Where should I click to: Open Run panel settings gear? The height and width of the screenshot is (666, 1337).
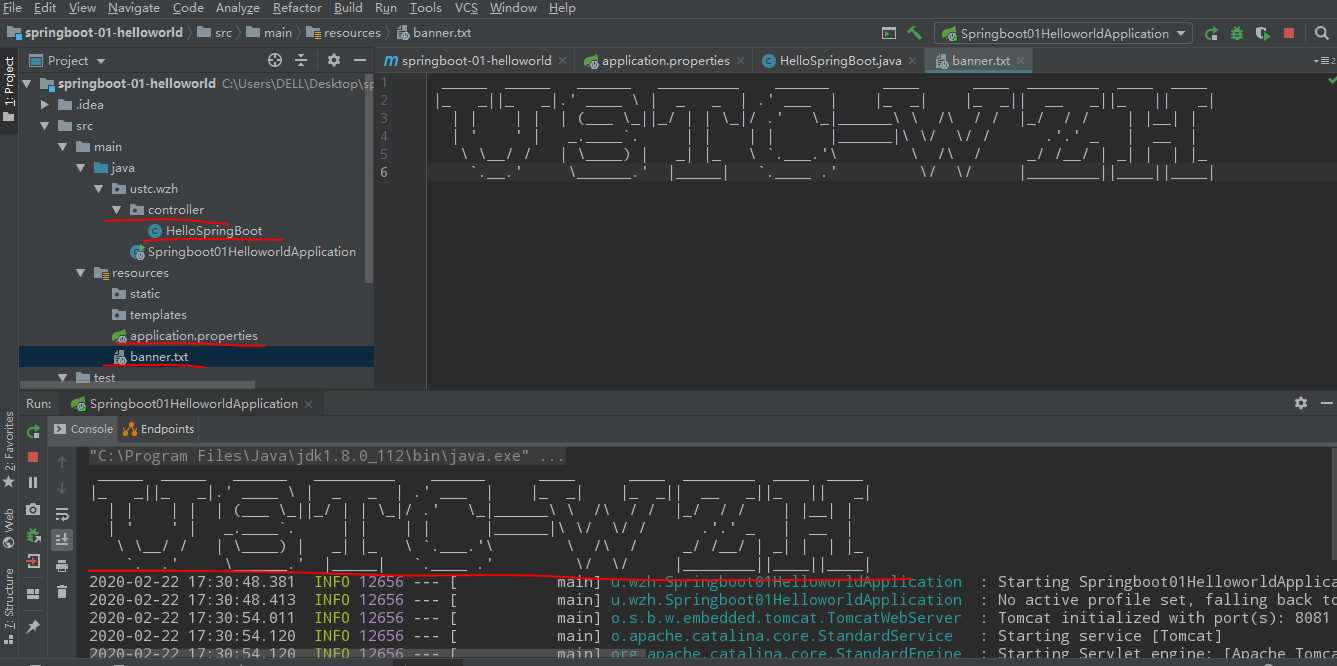click(1300, 403)
